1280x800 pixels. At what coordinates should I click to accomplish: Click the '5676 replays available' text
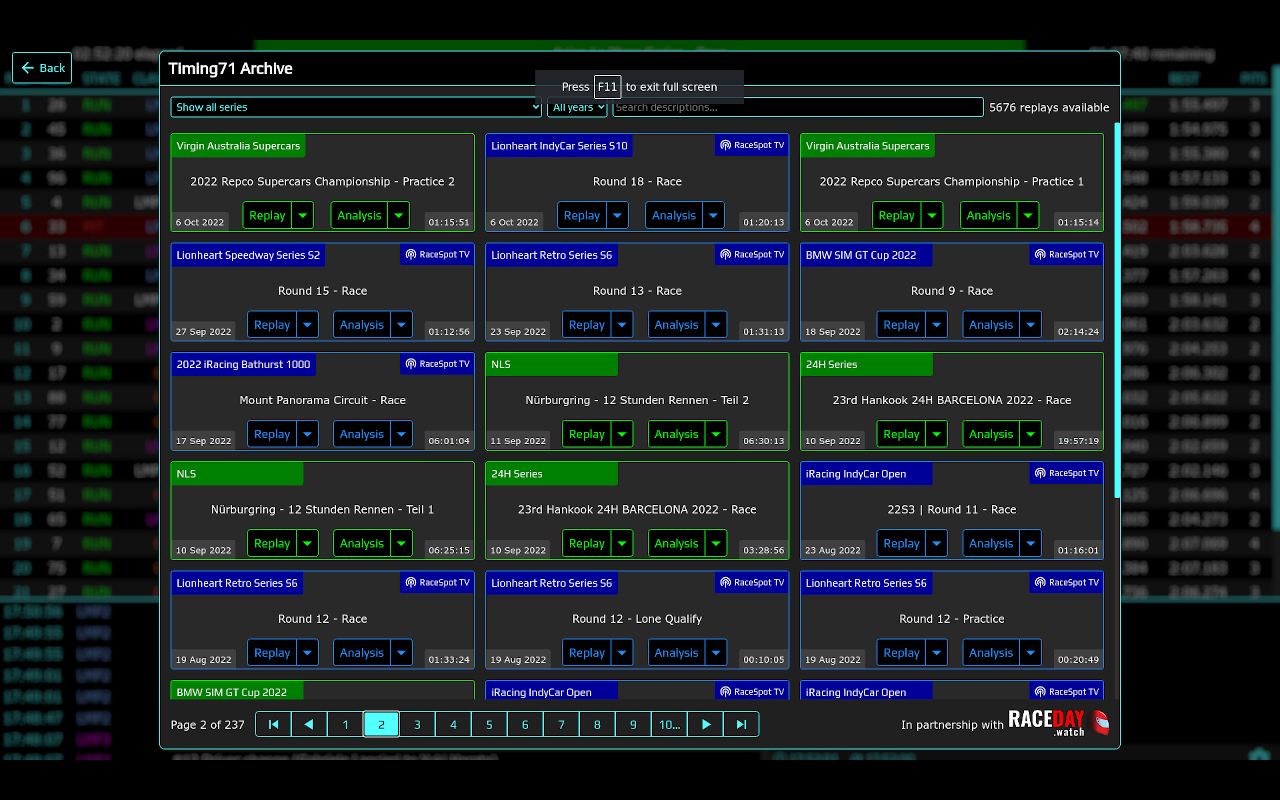pos(1049,107)
